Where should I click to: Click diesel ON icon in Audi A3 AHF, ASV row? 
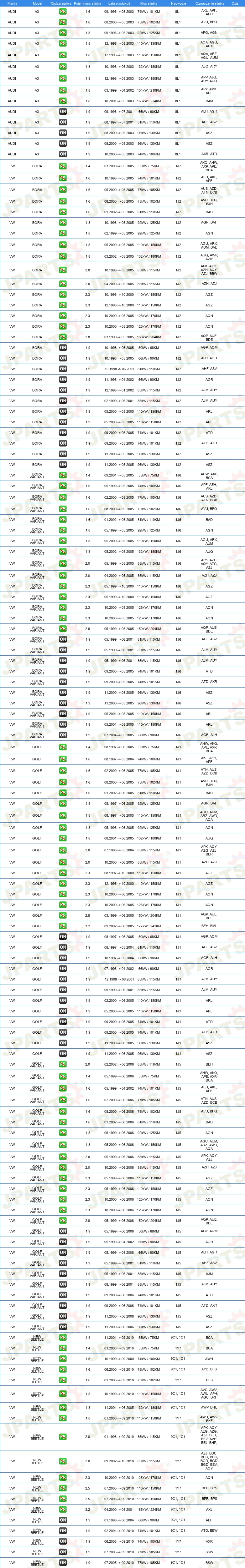(63, 122)
